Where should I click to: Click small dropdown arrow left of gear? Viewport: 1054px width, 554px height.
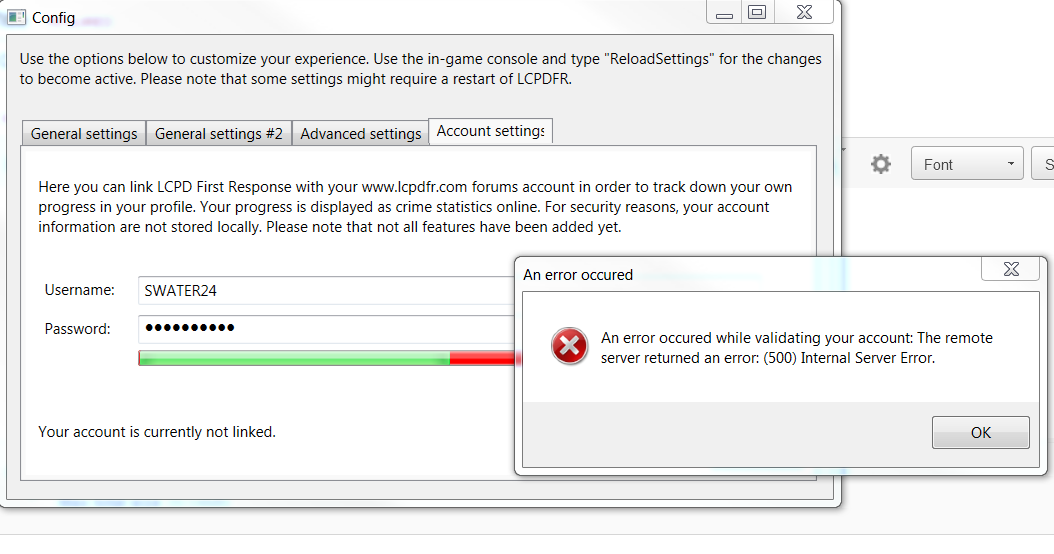844,152
